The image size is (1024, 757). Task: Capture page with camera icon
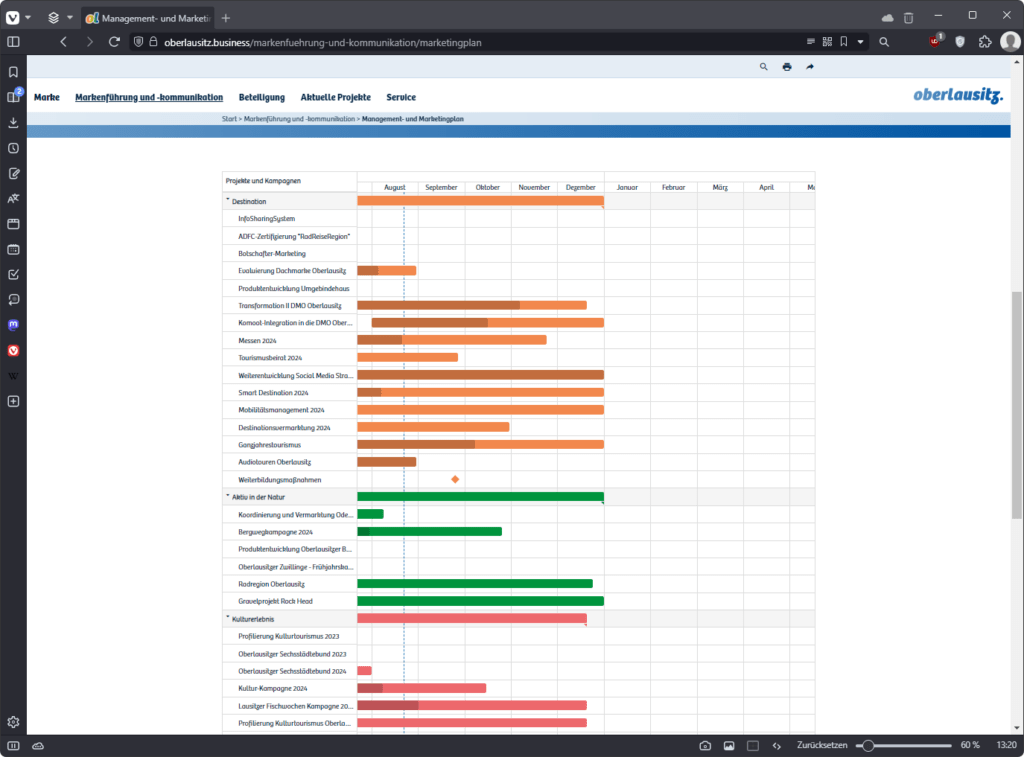point(705,745)
